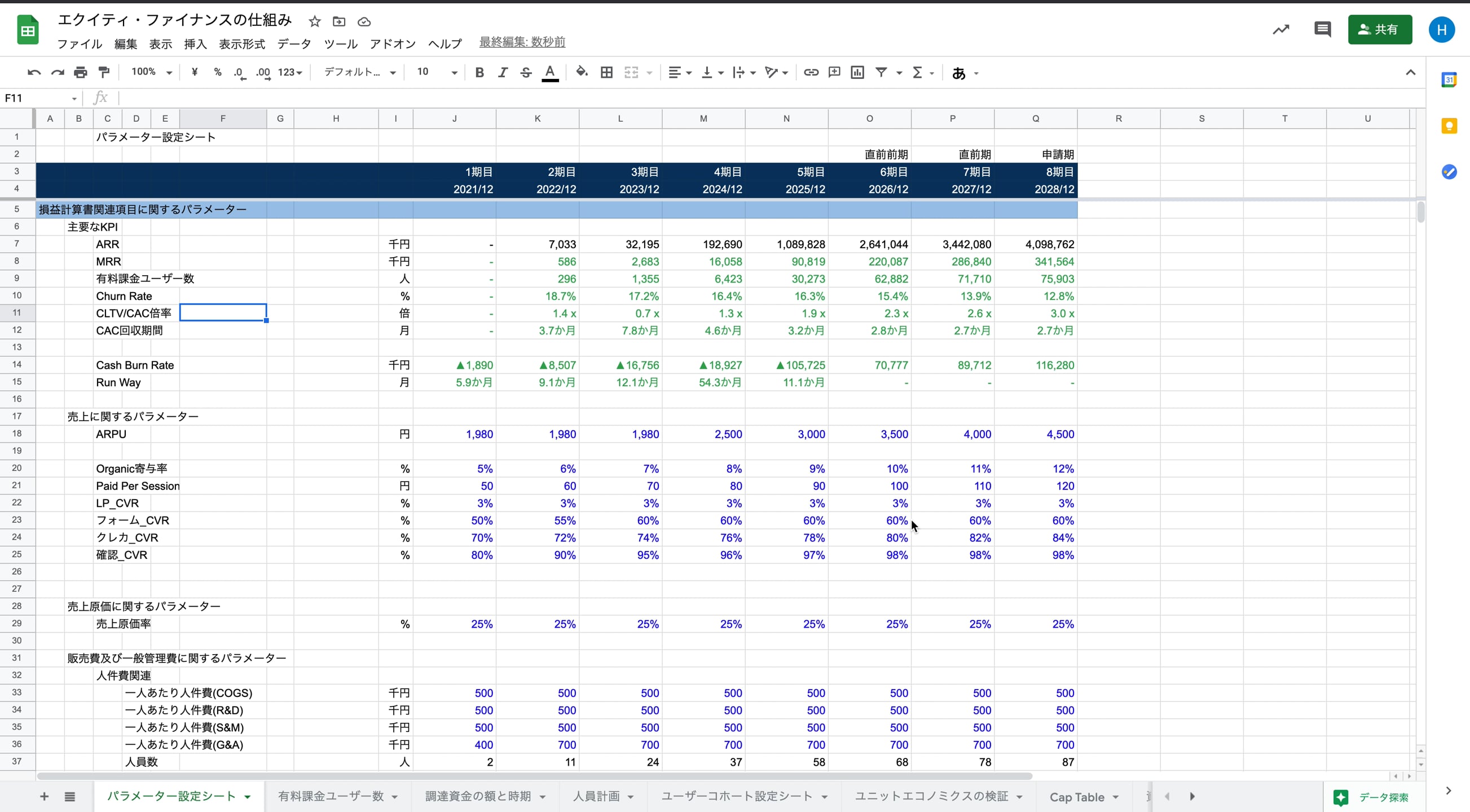1470x812 pixels.
Task: Click the paint format roller icon
Action: (104, 73)
